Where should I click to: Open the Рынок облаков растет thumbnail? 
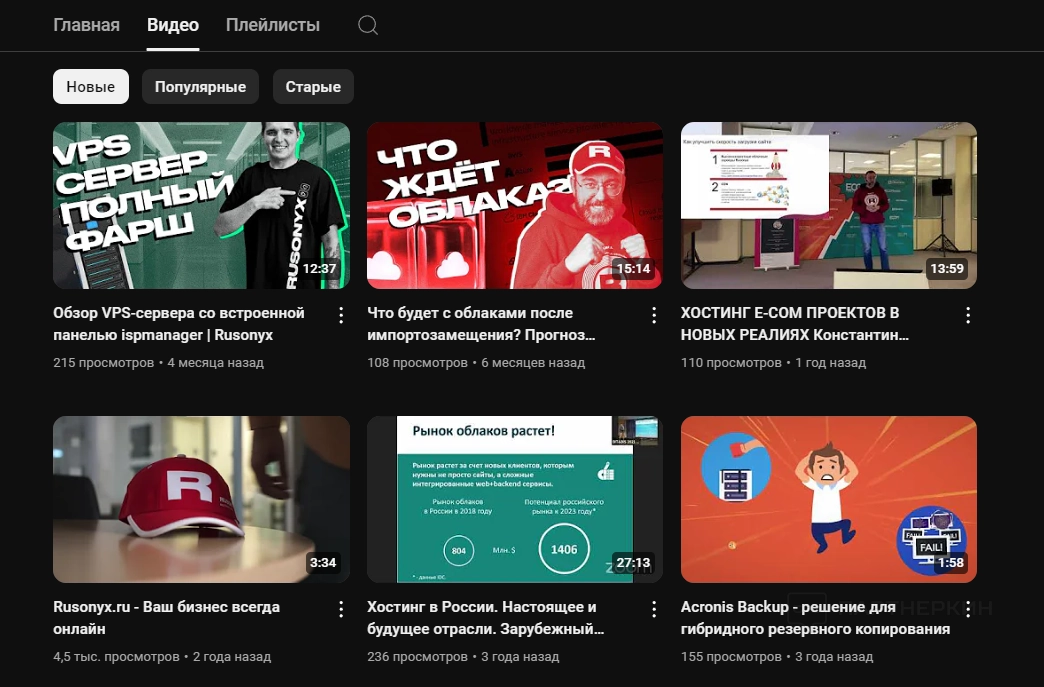515,499
